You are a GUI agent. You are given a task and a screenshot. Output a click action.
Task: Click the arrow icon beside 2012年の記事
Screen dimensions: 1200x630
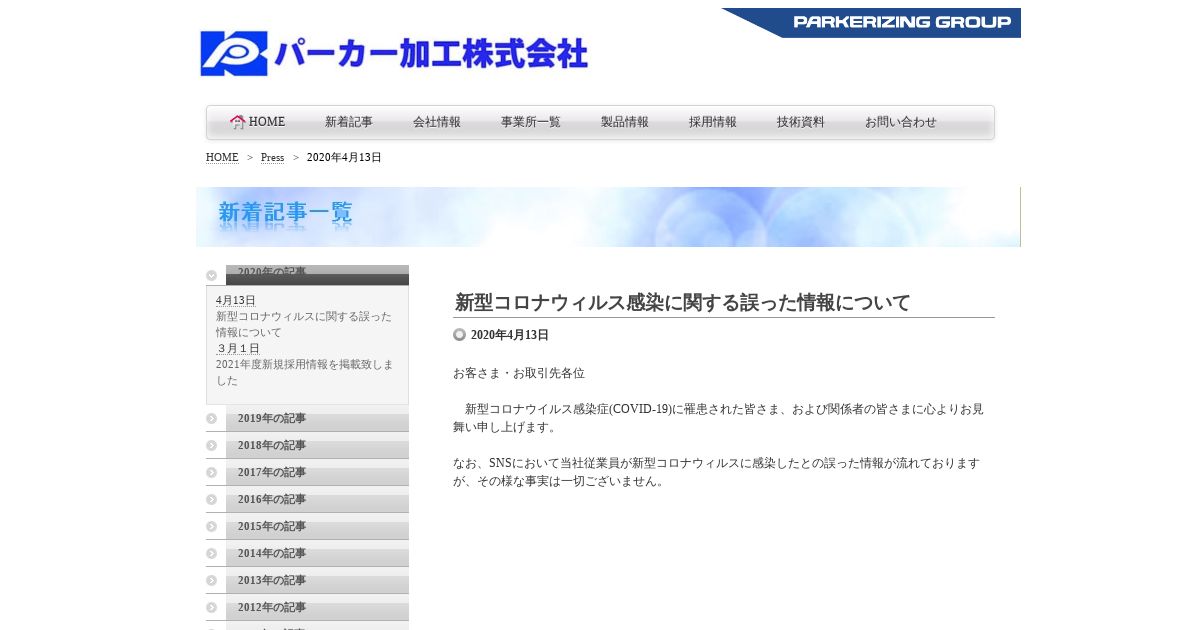point(212,608)
